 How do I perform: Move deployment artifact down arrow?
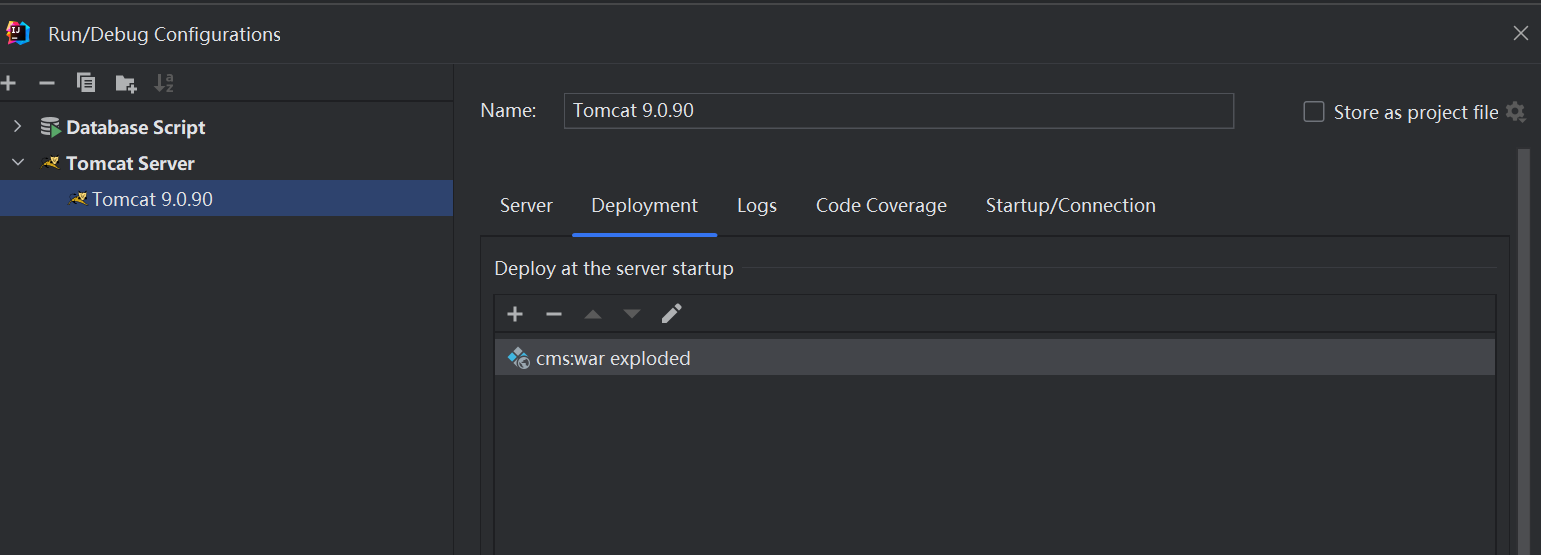pyautogui.click(x=632, y=314)
